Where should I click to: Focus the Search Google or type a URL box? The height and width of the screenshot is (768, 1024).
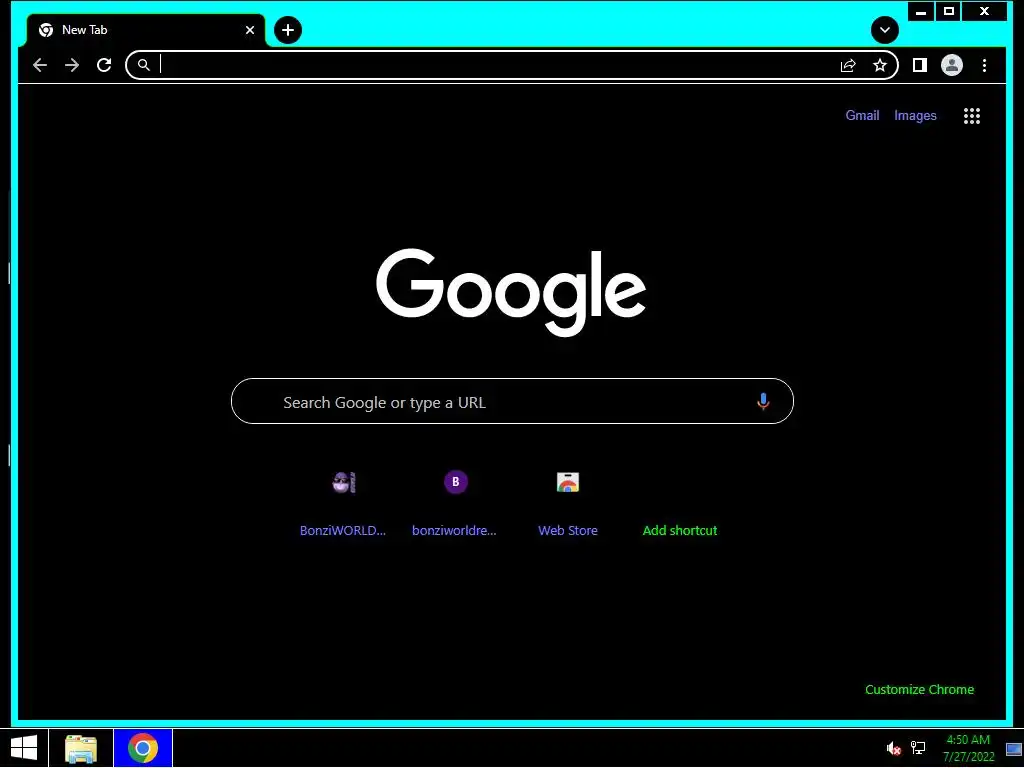tap(512, 401)
